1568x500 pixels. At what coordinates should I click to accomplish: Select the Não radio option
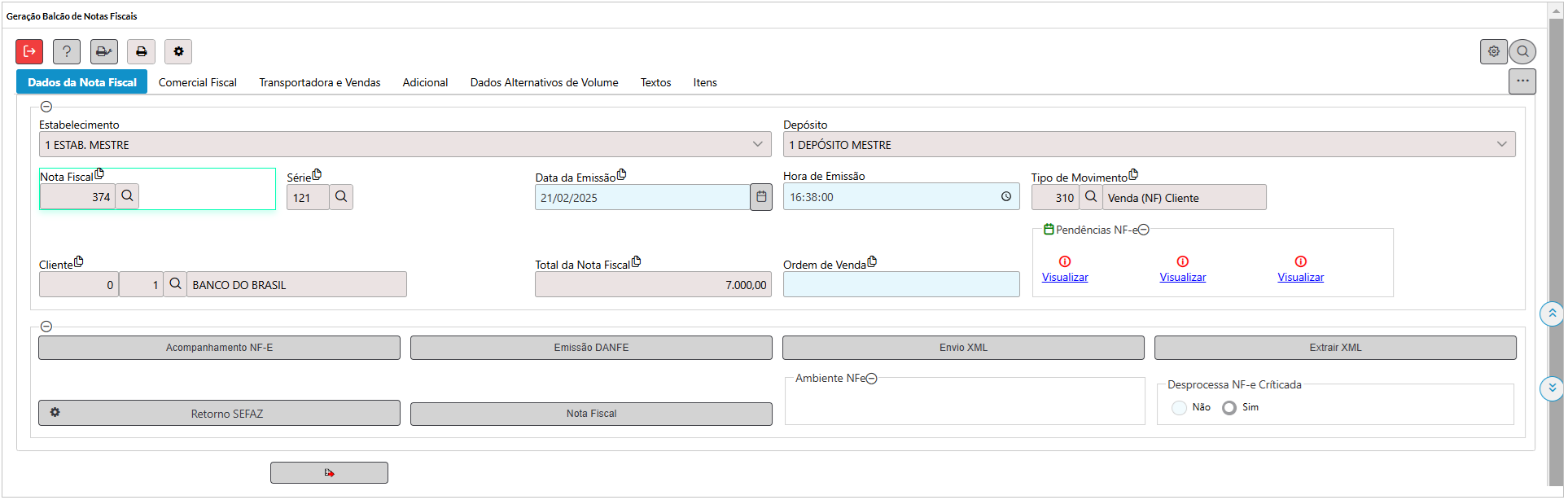click(1179, 408)
